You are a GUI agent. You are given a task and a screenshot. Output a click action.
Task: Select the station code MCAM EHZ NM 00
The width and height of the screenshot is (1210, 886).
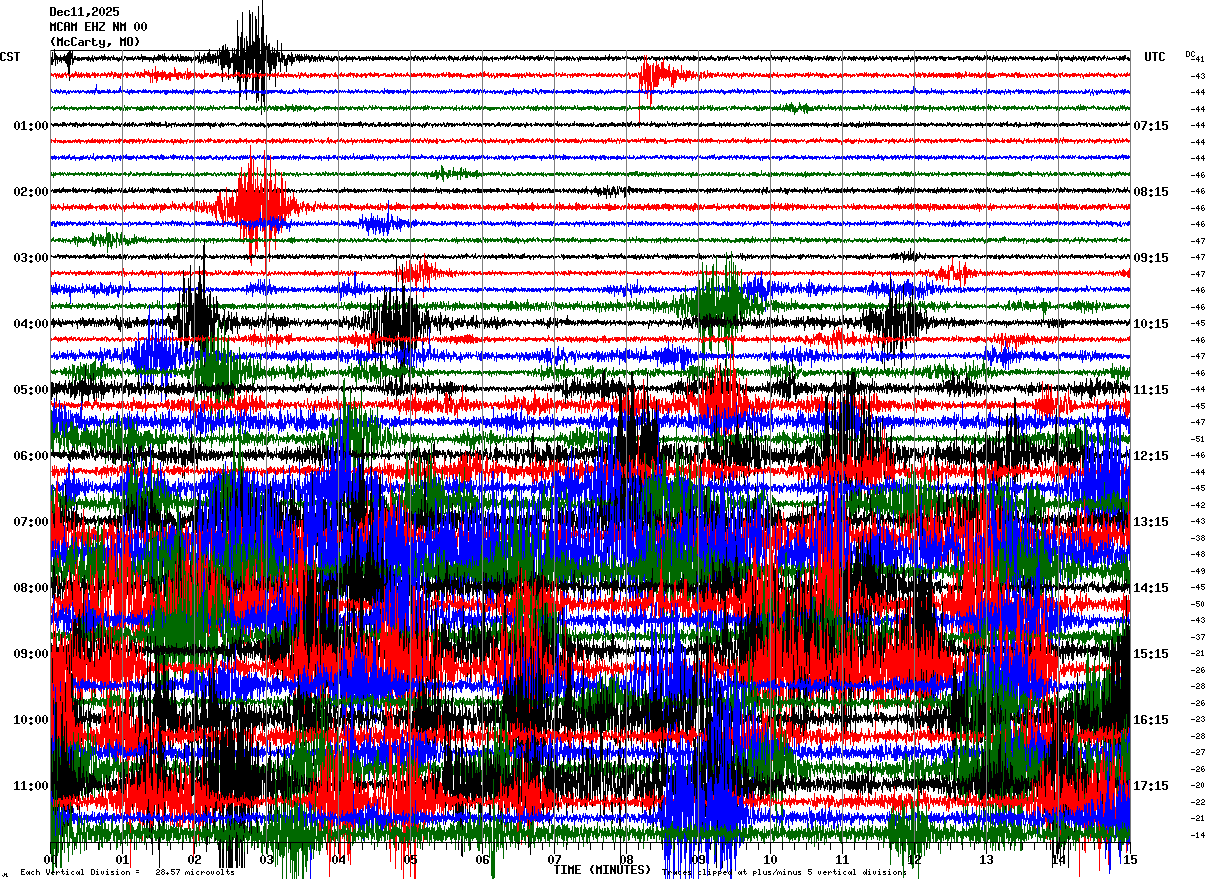(x=98, y=27)
